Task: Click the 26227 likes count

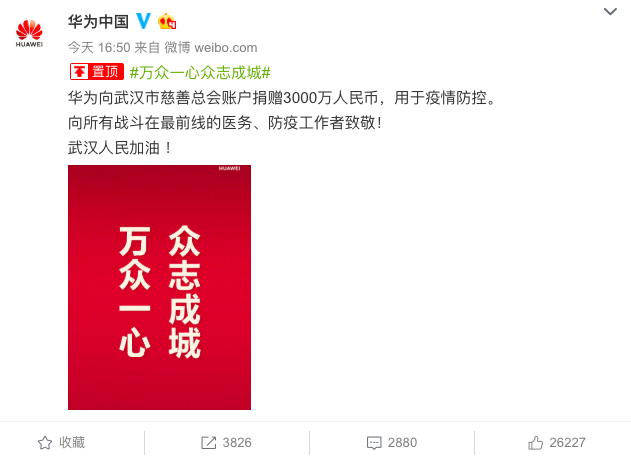Action: (x=567, y=443)
